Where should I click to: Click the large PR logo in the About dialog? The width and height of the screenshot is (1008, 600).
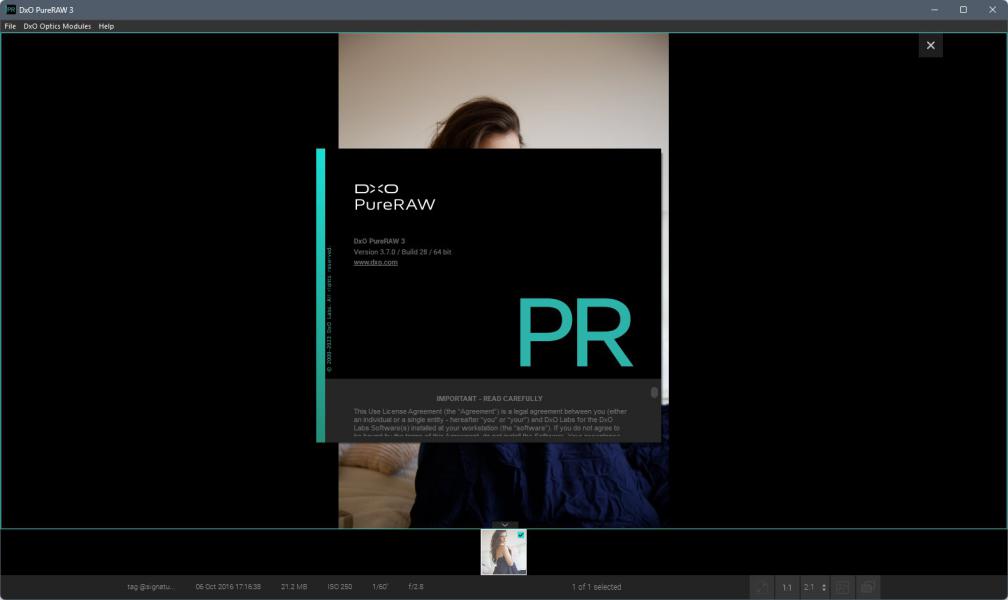point(575,332)
